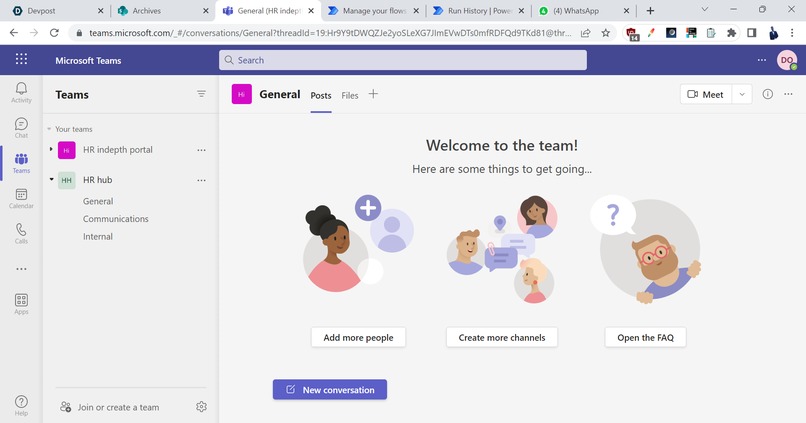The image size is (806, 423).
Task: Open Help at the bottom of the rail
Action: [x=21, y=406]
